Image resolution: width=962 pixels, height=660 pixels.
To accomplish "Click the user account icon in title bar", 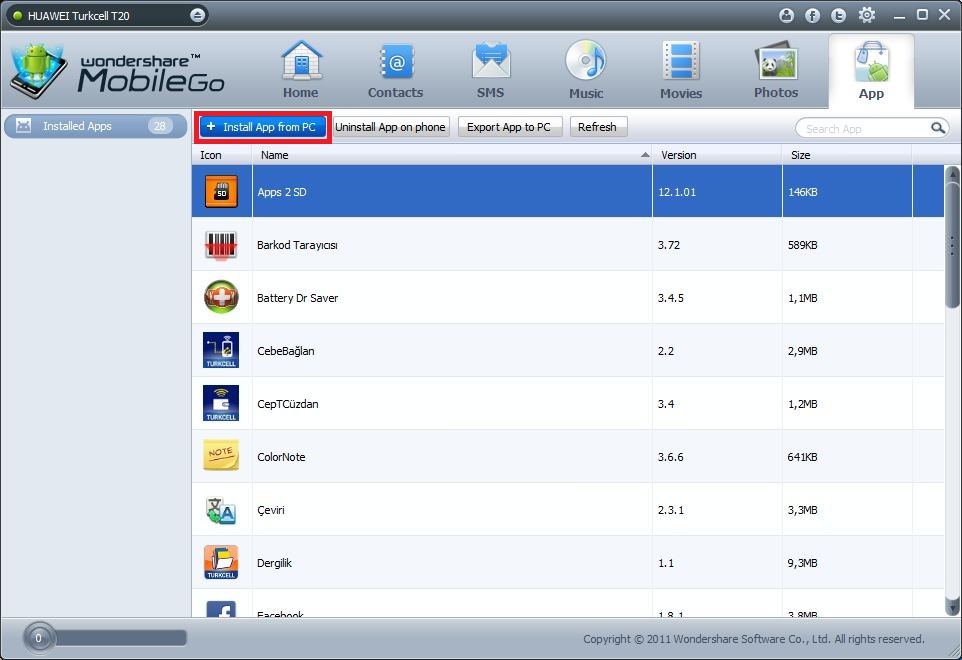I will point(787,15).
